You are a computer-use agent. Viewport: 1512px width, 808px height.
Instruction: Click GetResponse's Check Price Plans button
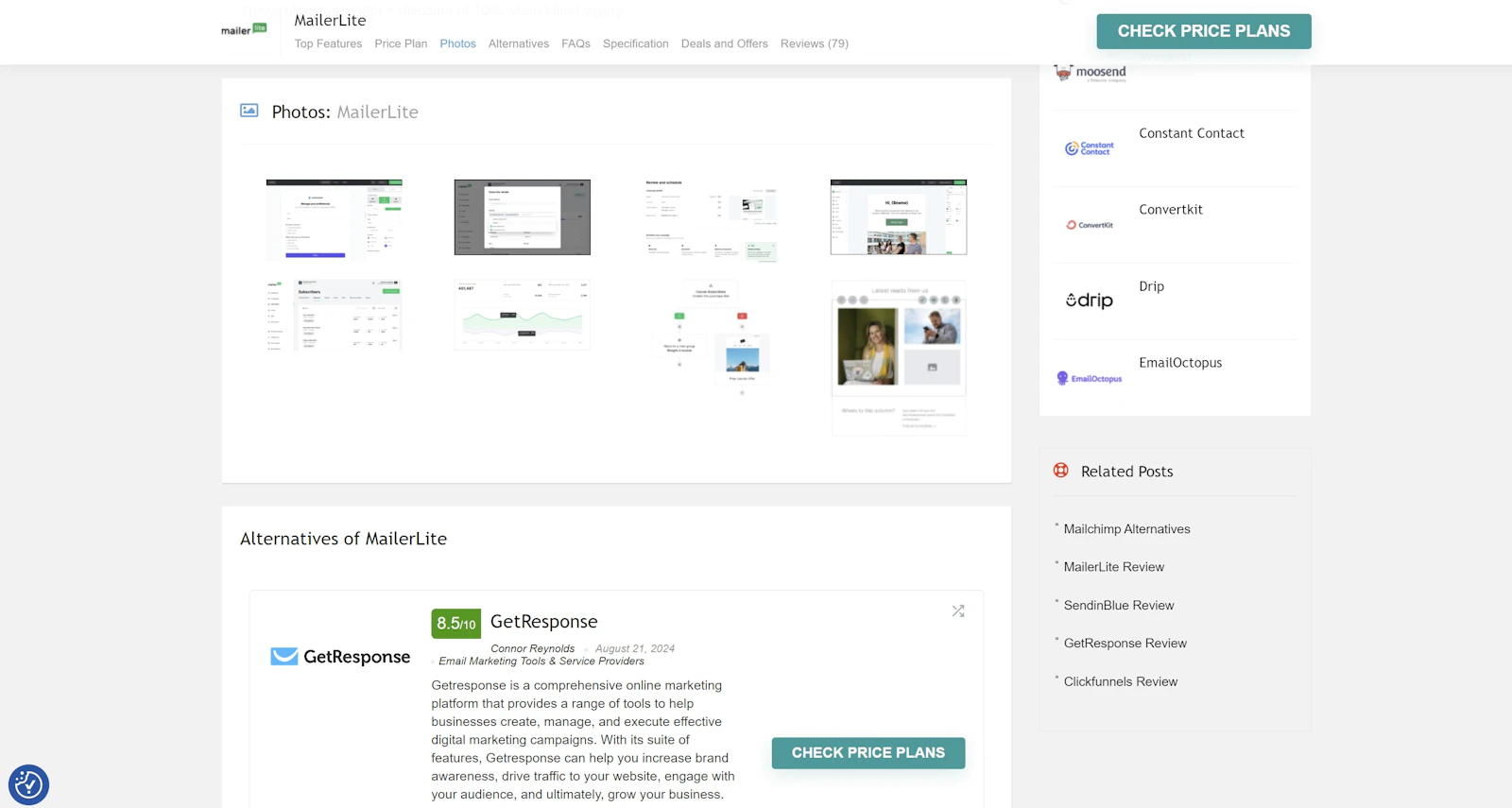868,753
